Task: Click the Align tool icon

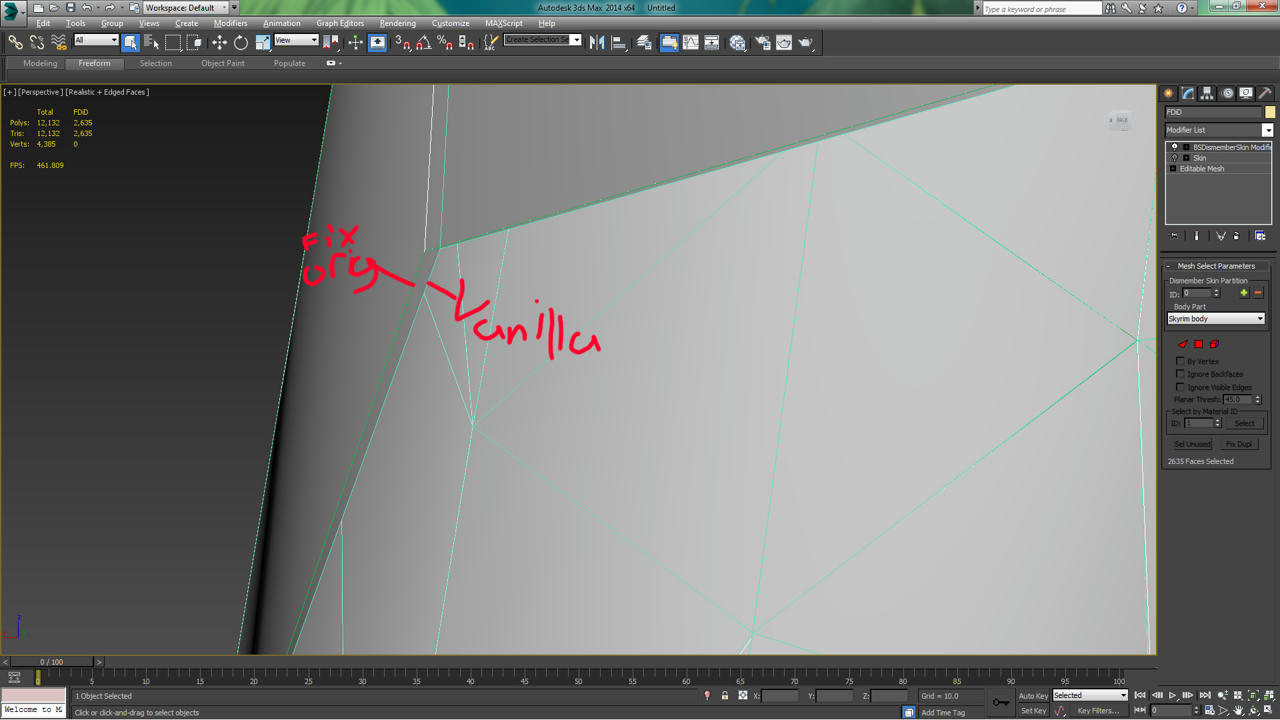Action: (x=618, y=42)
